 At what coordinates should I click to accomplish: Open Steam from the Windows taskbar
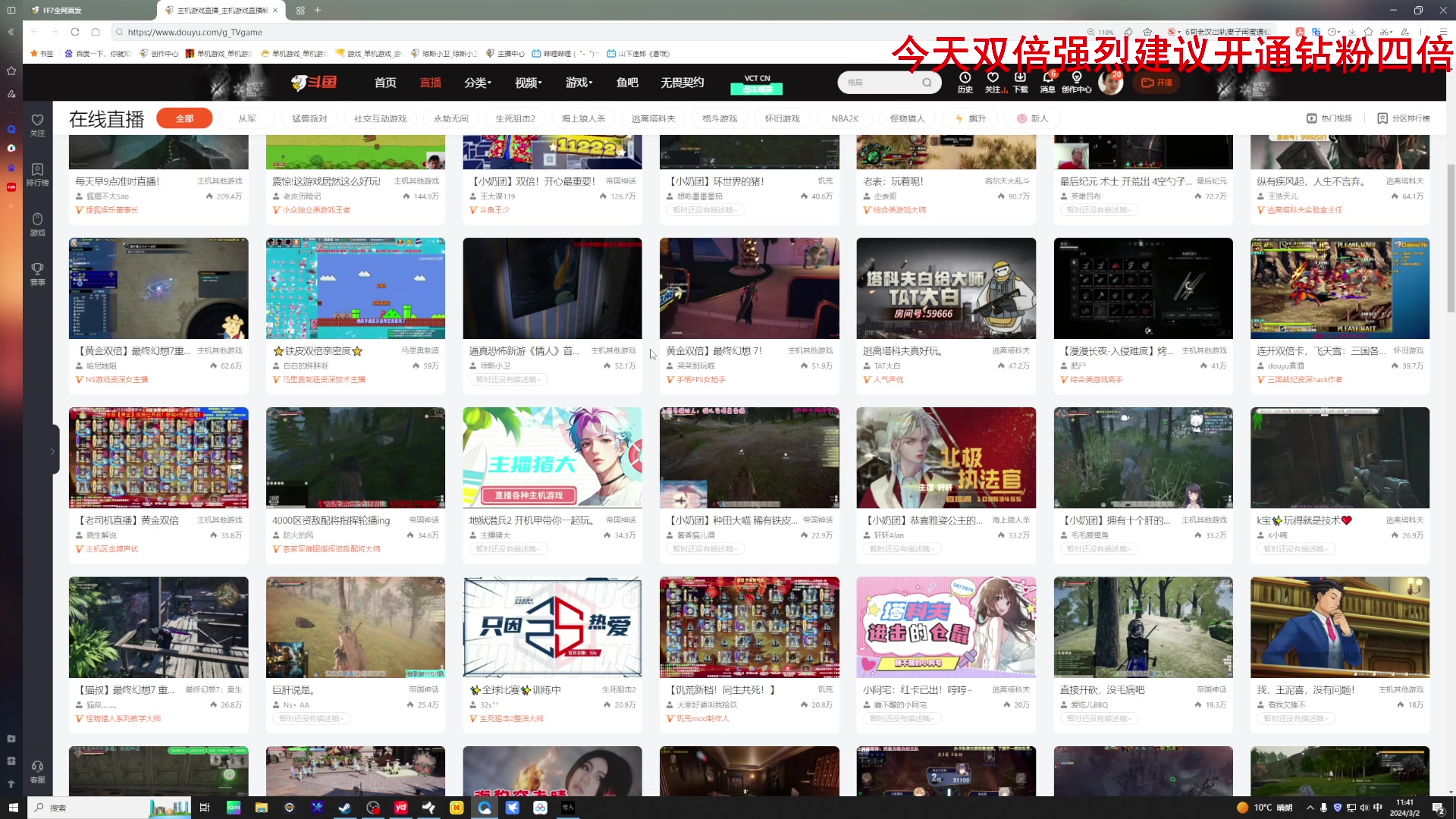[x=345, y=808]
